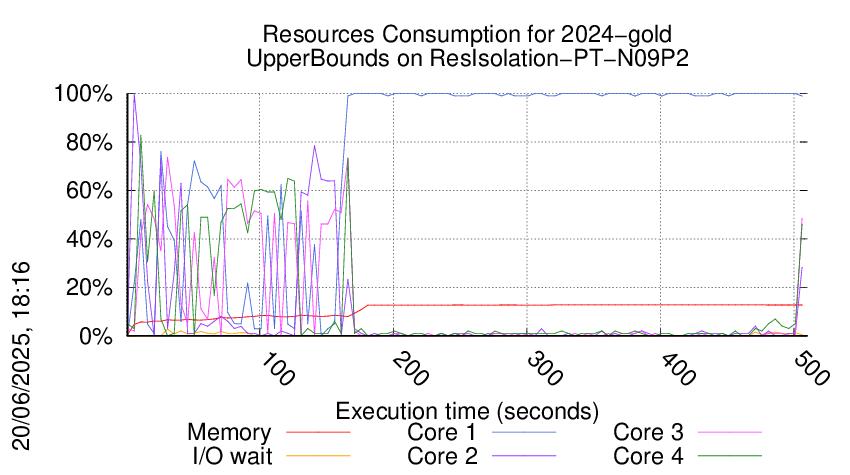
Task: Click the Core 3 legend label
Action: point(648,432)
